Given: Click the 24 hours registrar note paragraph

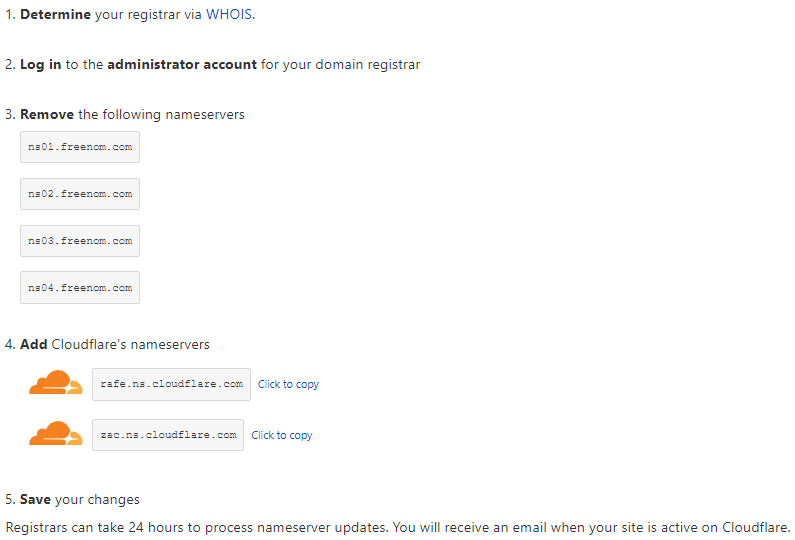Looking at the screenshot, I should pos(398,526).
